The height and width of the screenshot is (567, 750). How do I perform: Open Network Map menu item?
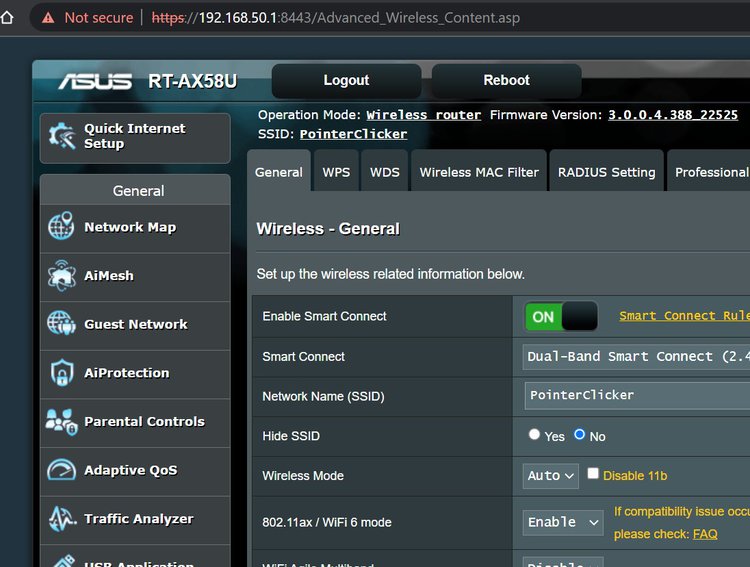135,228
